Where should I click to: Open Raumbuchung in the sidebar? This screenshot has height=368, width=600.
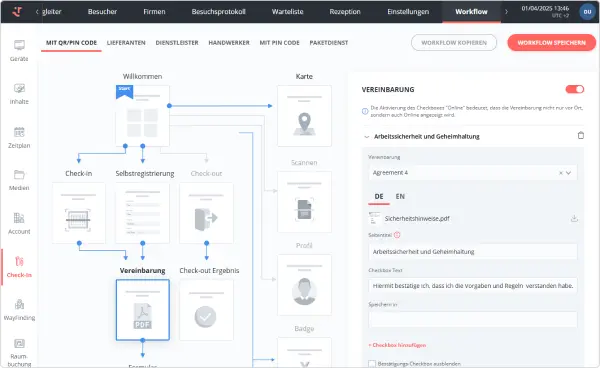pos(19,352)
